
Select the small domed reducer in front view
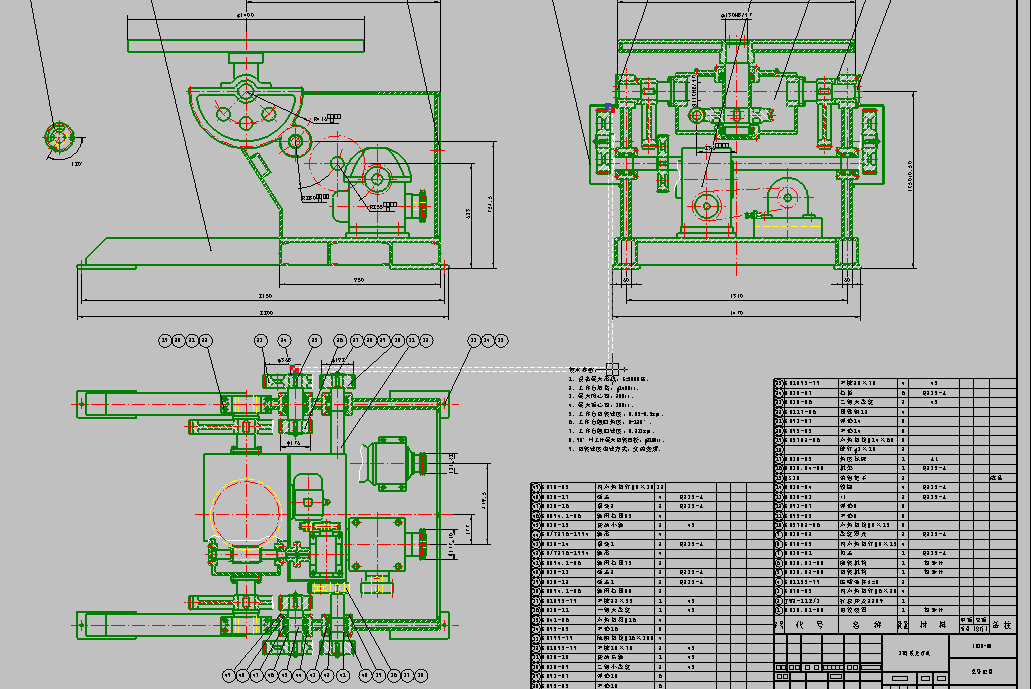click(783, 194)
